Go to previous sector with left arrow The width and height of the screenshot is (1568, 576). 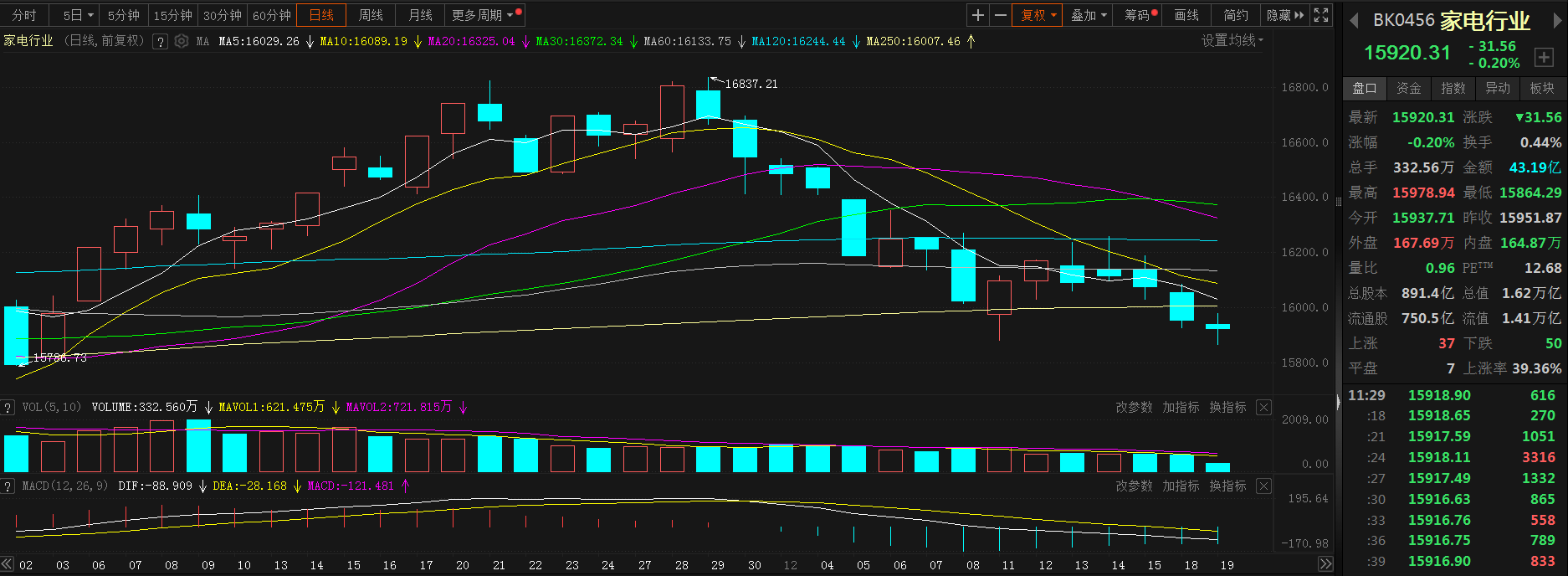point(1353,21)
